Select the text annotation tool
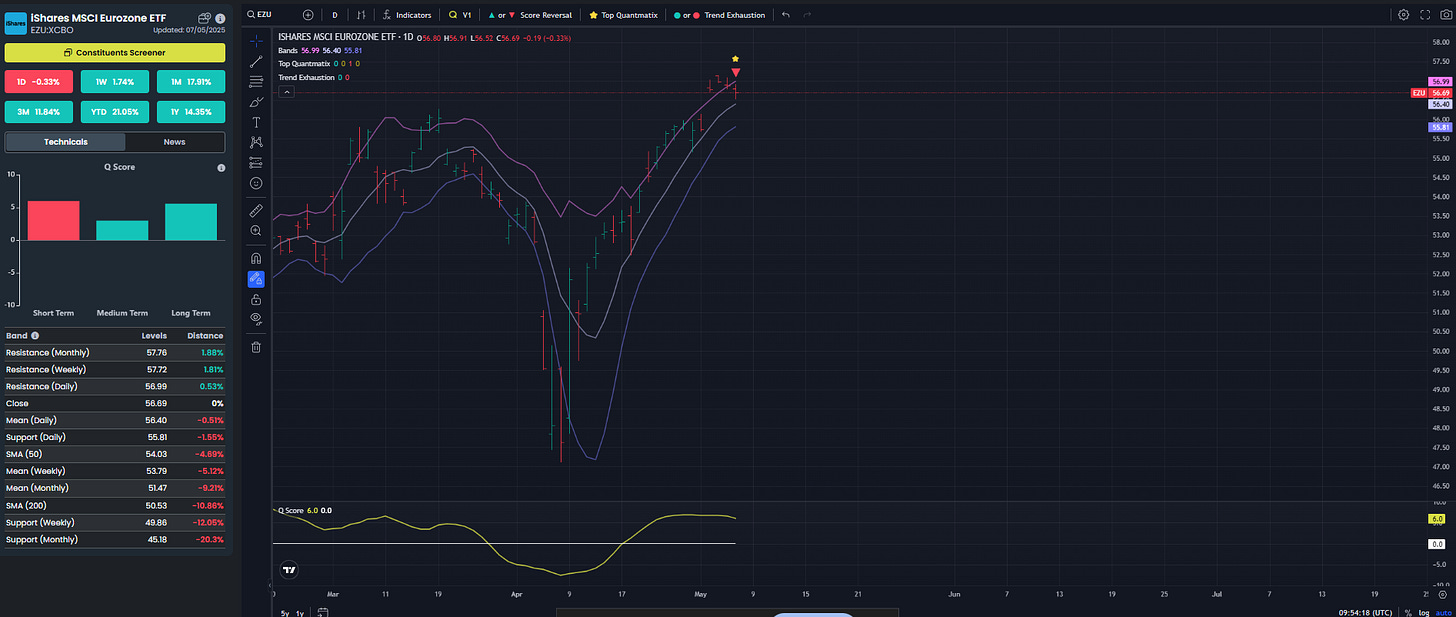Image resolution: width=1456 pixels, height=617 pixels. (x=257, y=122)
